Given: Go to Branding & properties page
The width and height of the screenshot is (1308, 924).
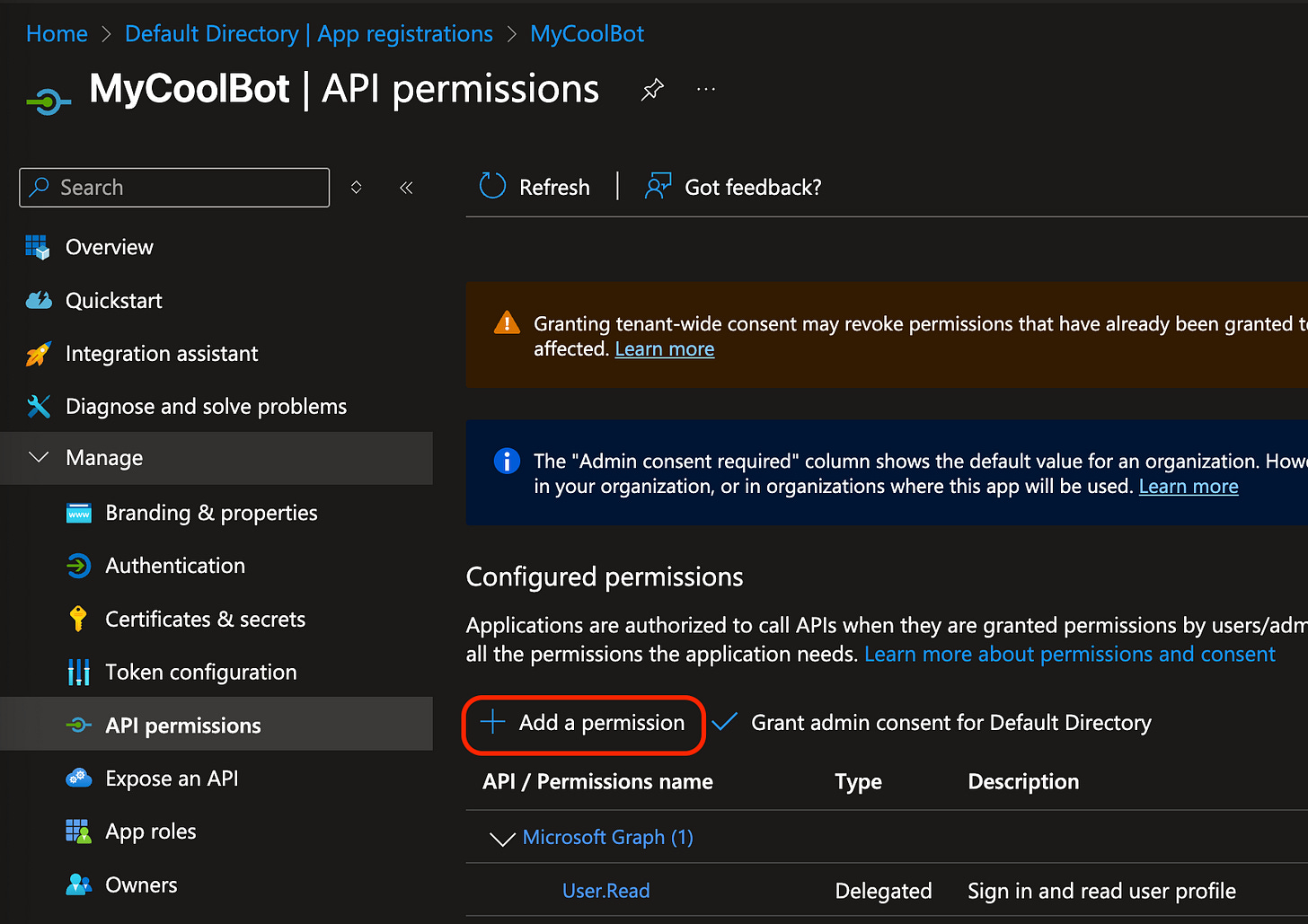Looking at the screenshot, I should [x=211, y=513].
